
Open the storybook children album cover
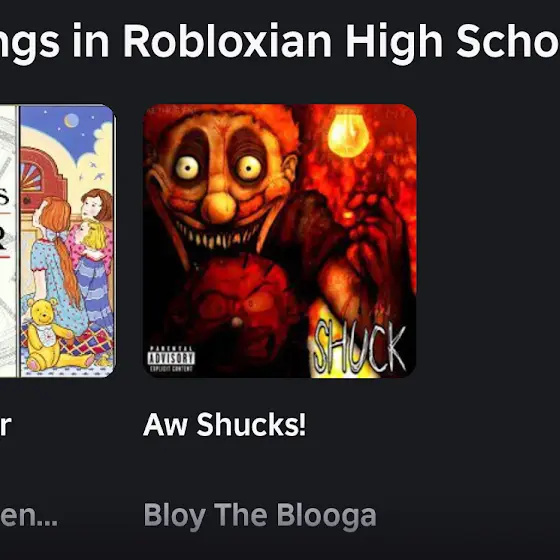57,241
